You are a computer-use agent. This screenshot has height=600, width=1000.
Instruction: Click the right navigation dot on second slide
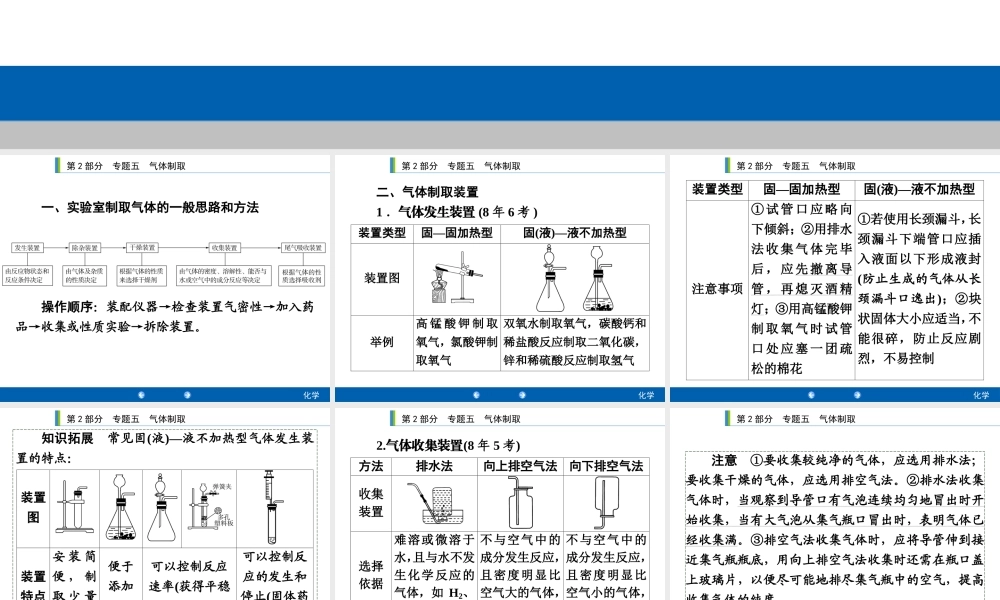(x=523, y=394)
